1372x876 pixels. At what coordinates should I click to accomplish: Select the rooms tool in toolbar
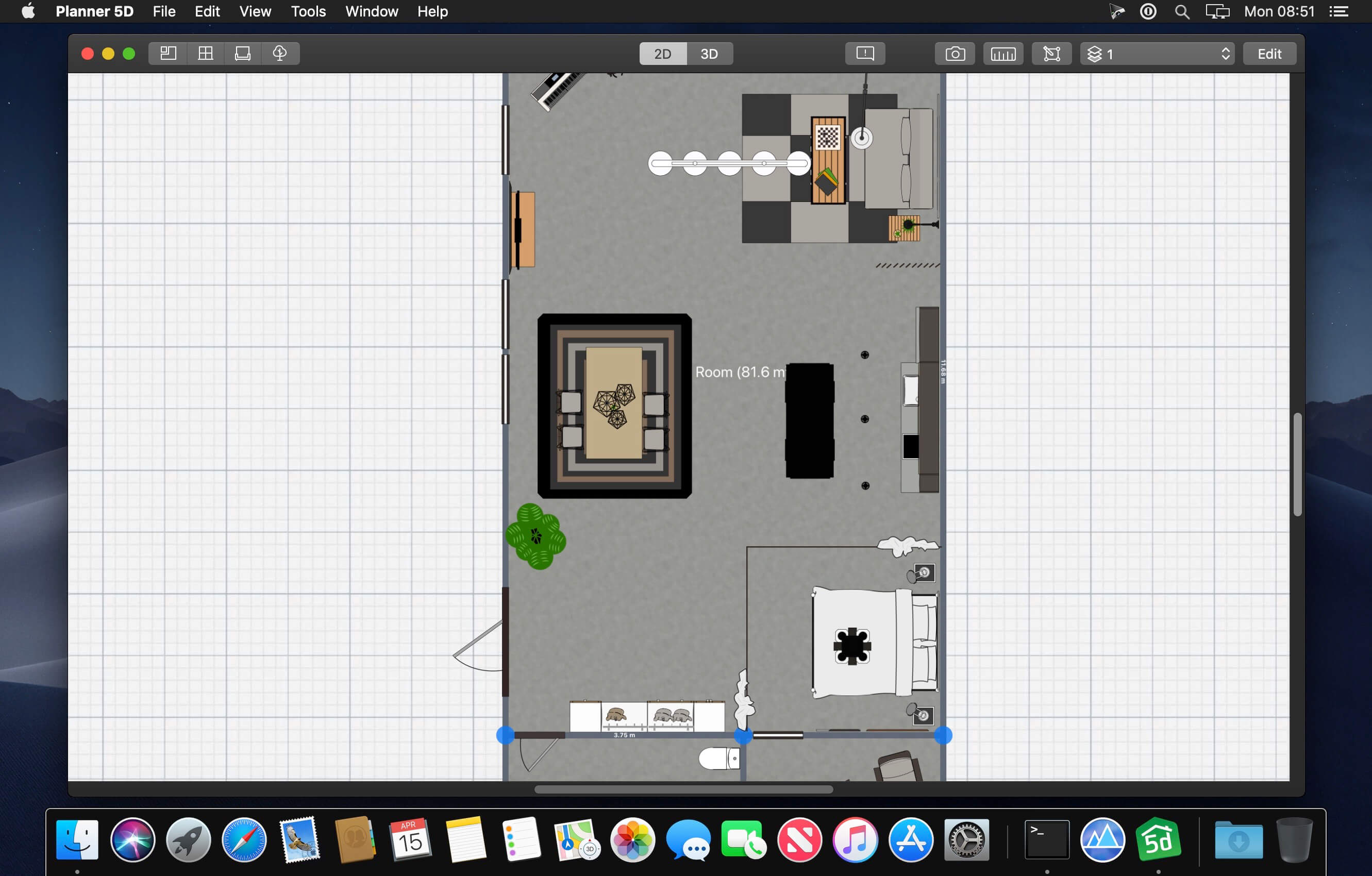168,54
